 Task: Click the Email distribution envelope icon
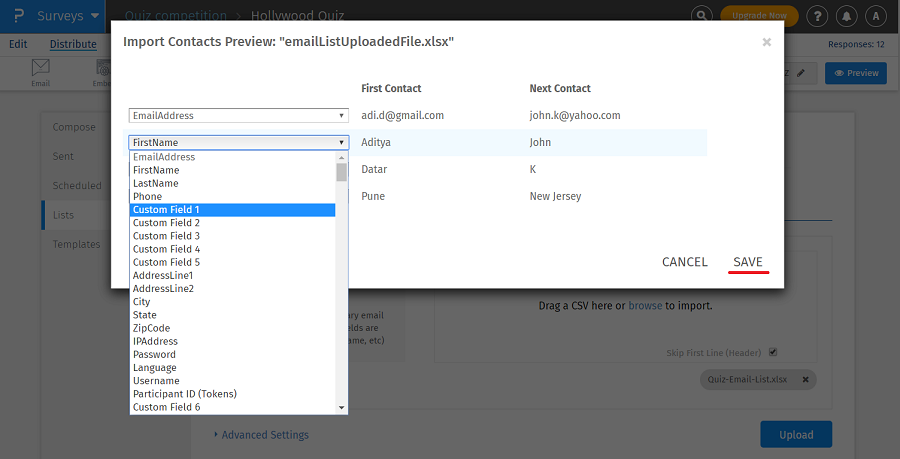(41, 69)
